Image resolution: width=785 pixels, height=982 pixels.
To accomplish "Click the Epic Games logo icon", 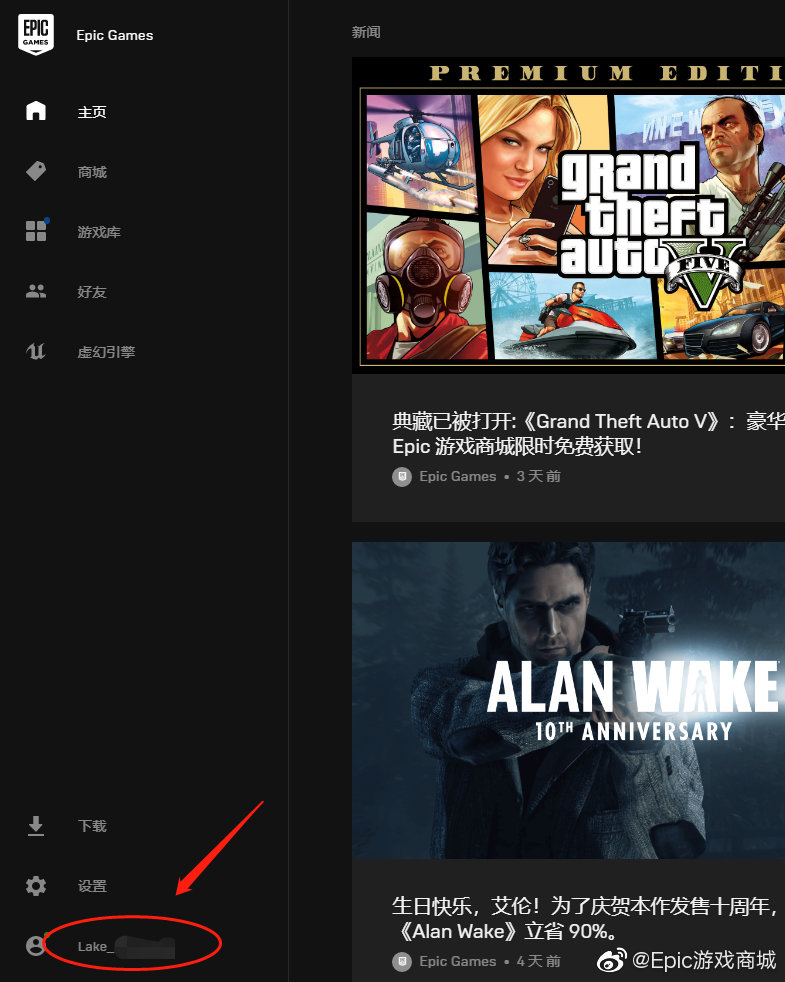I will 36,35.
